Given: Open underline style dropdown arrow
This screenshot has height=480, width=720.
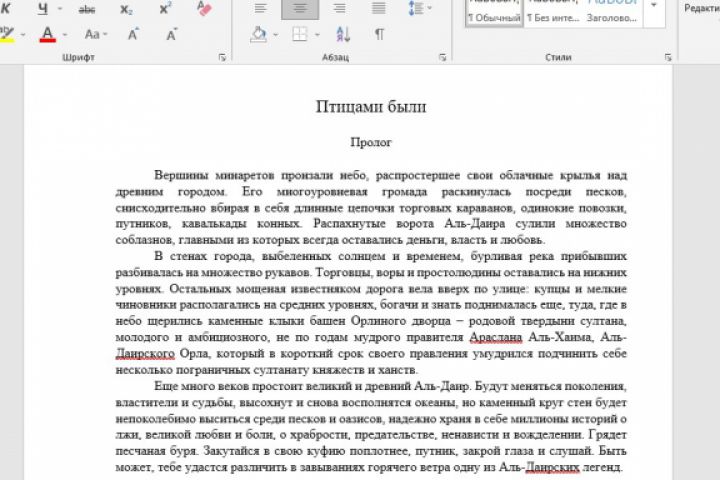Looking at the screenshot, I should tap(60, 8).
